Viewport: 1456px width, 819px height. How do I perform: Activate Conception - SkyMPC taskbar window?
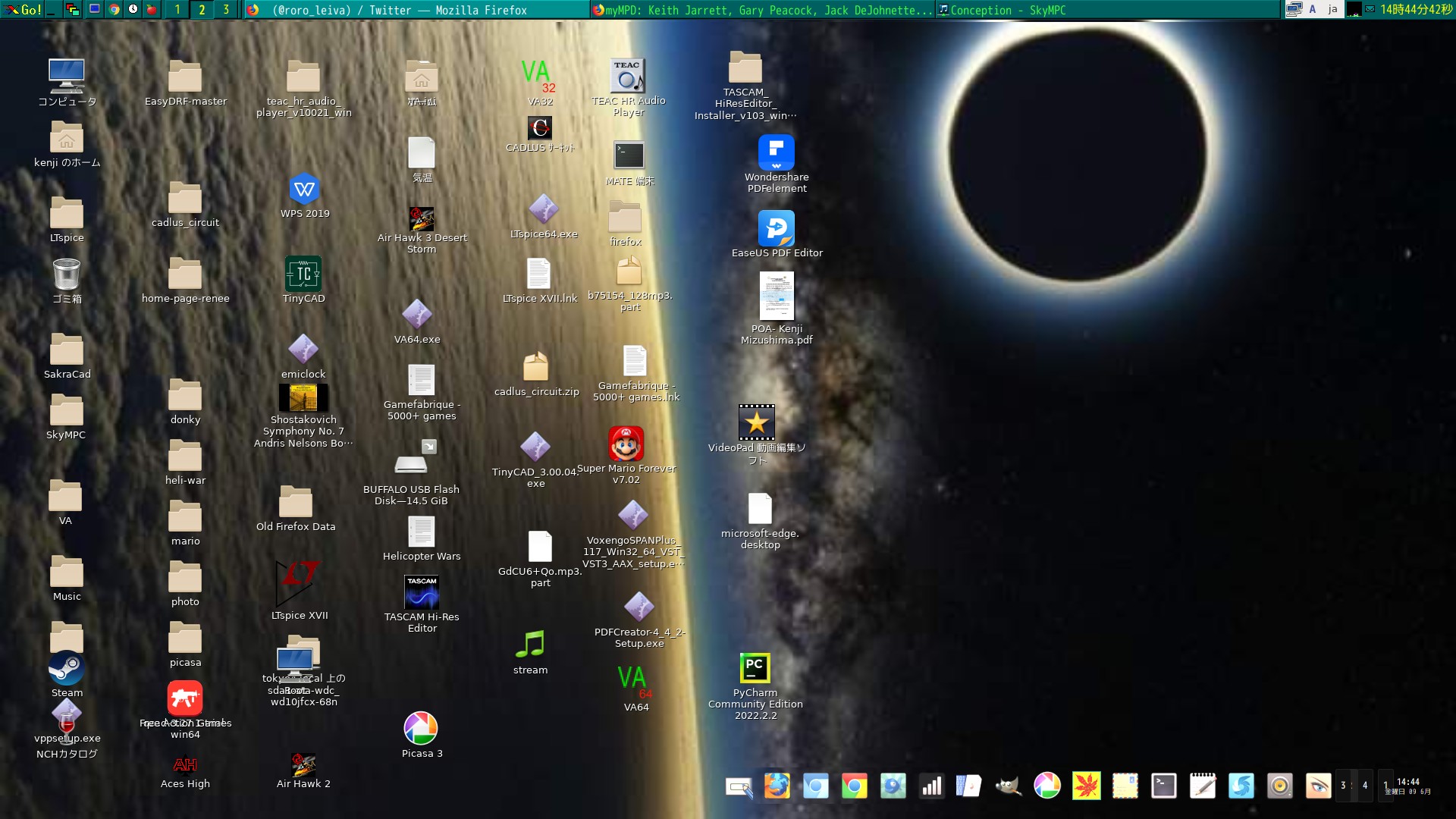[1009, 10]
